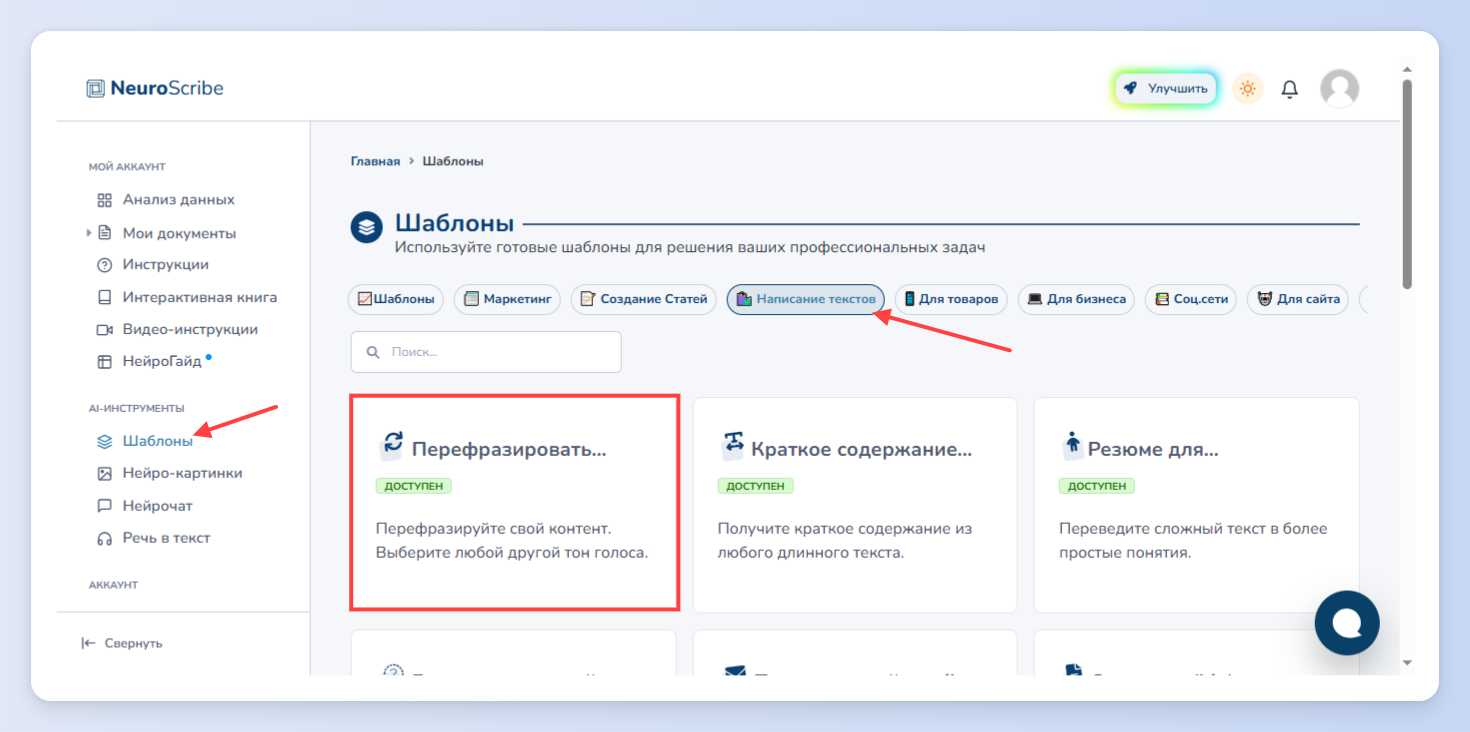This screenshot has height=732, width=1470.
Task: Click the page vertical scrollbar thumb
Action: 1407,185
